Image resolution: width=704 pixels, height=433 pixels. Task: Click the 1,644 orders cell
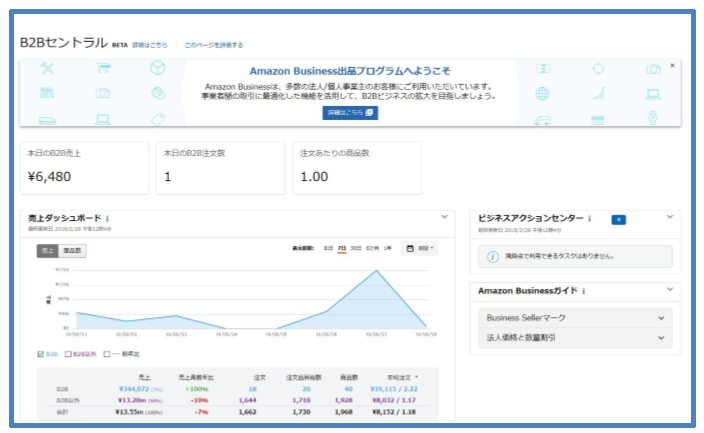[247, 400]
